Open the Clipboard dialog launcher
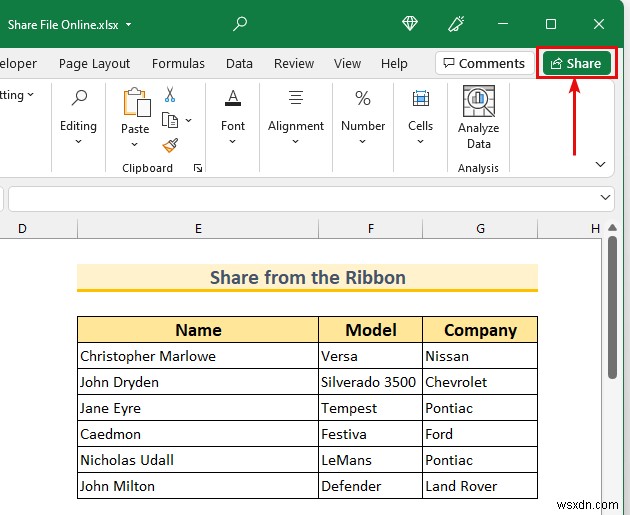The image size is (630, 515). [x=198, y=168]
